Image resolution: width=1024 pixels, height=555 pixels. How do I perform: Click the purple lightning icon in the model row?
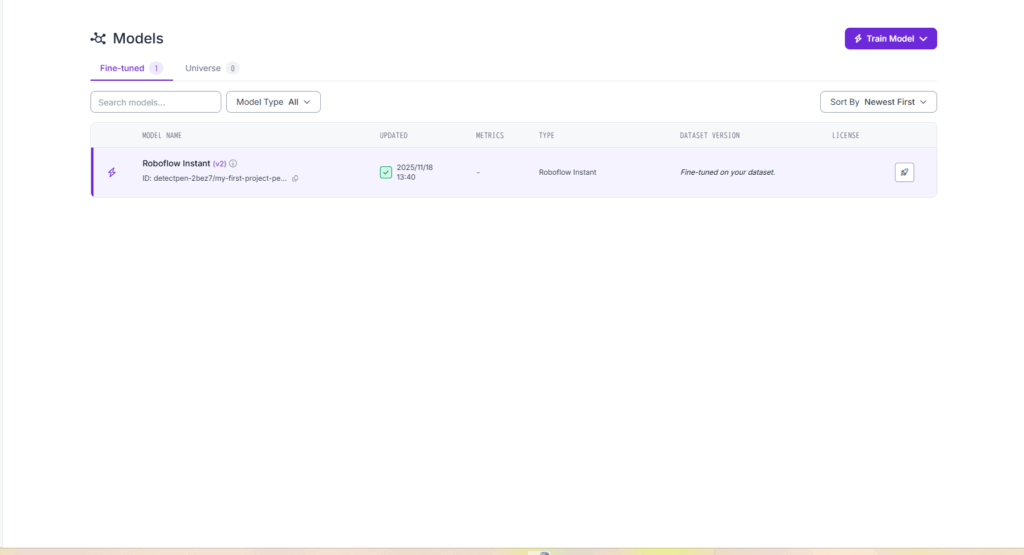[x=112, y=172]
